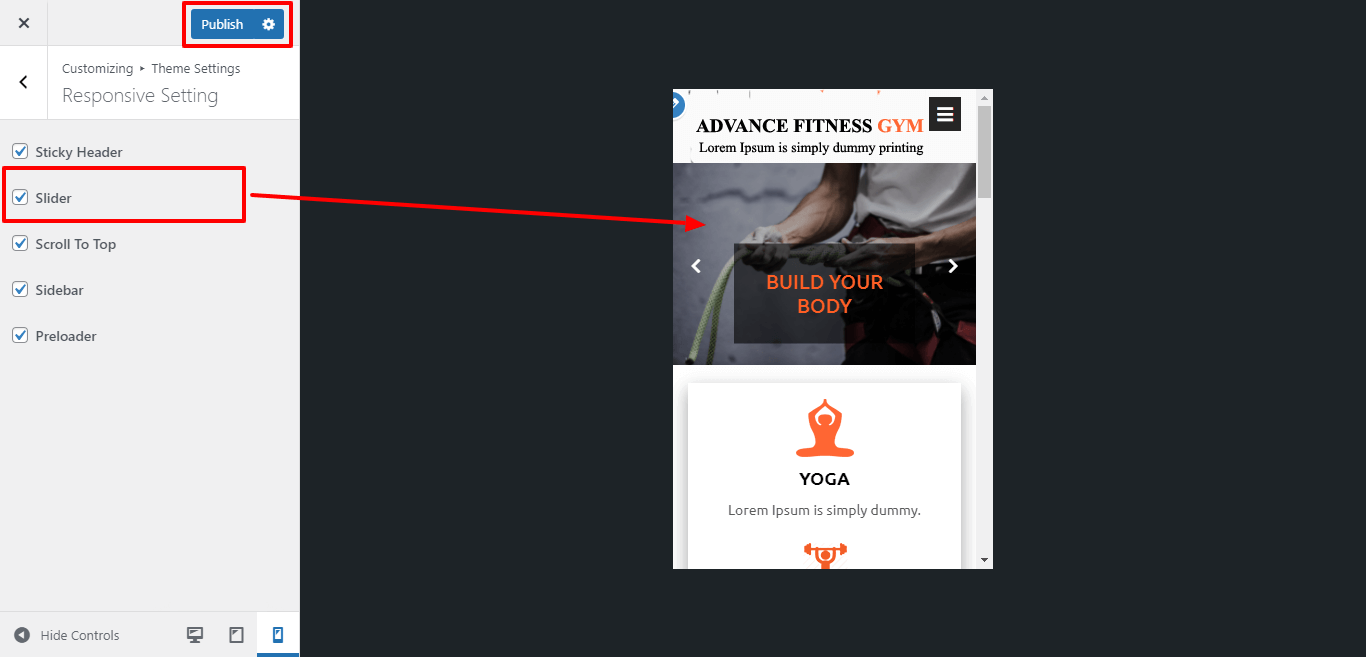
Task: Go back using the left chevron arrow
Action: tap(24, 82)
